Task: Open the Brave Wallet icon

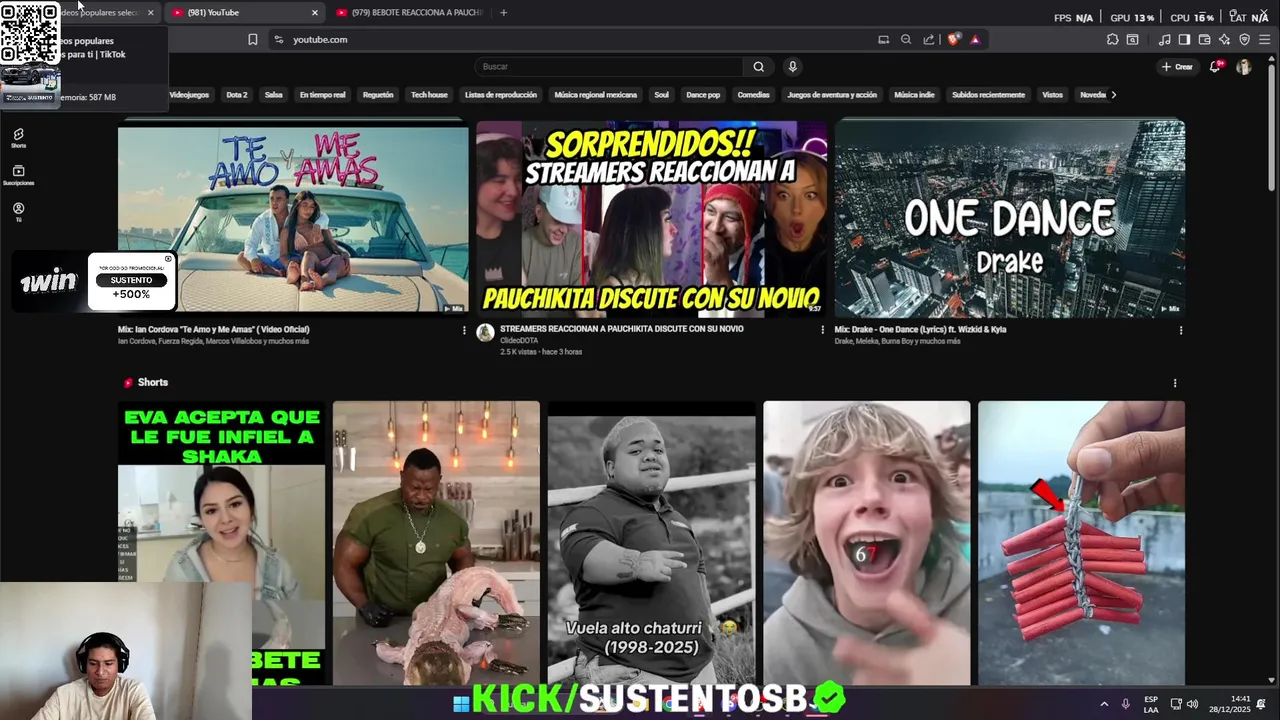Action: 1204,40
